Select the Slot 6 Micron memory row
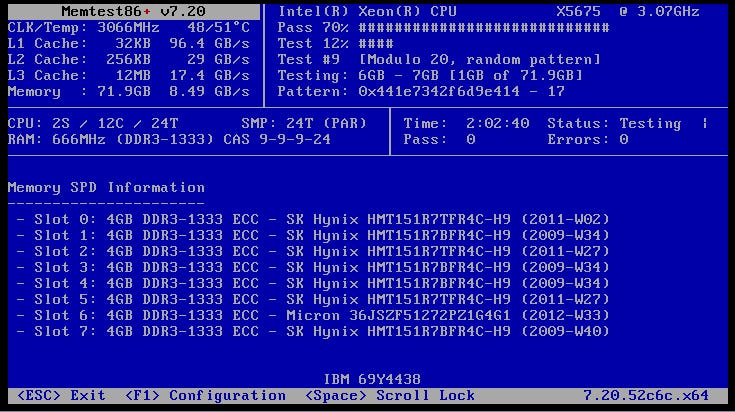735x412 pixels. pyautogui.click(x=313, y=315)
